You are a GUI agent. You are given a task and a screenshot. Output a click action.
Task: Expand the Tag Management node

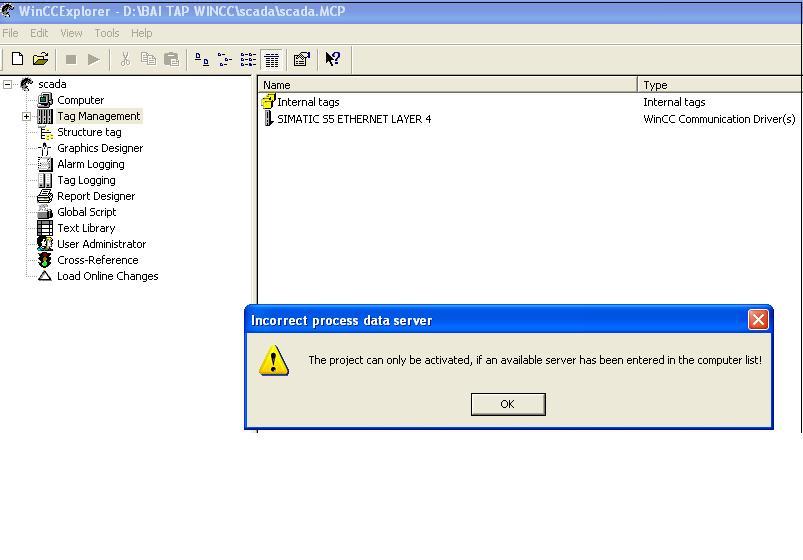coord(26,117)
